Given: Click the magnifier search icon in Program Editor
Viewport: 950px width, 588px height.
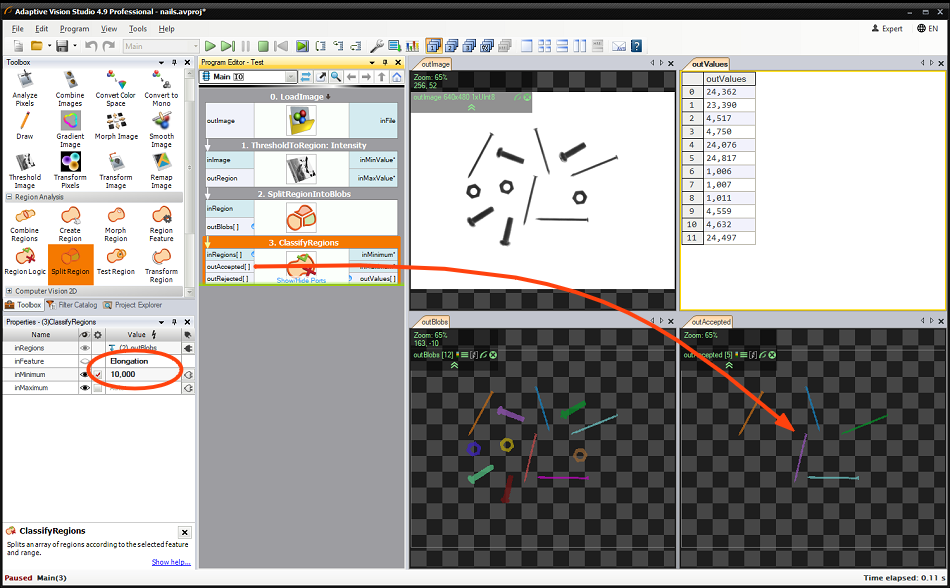Looking at the screenshot, I should (335, 77).
